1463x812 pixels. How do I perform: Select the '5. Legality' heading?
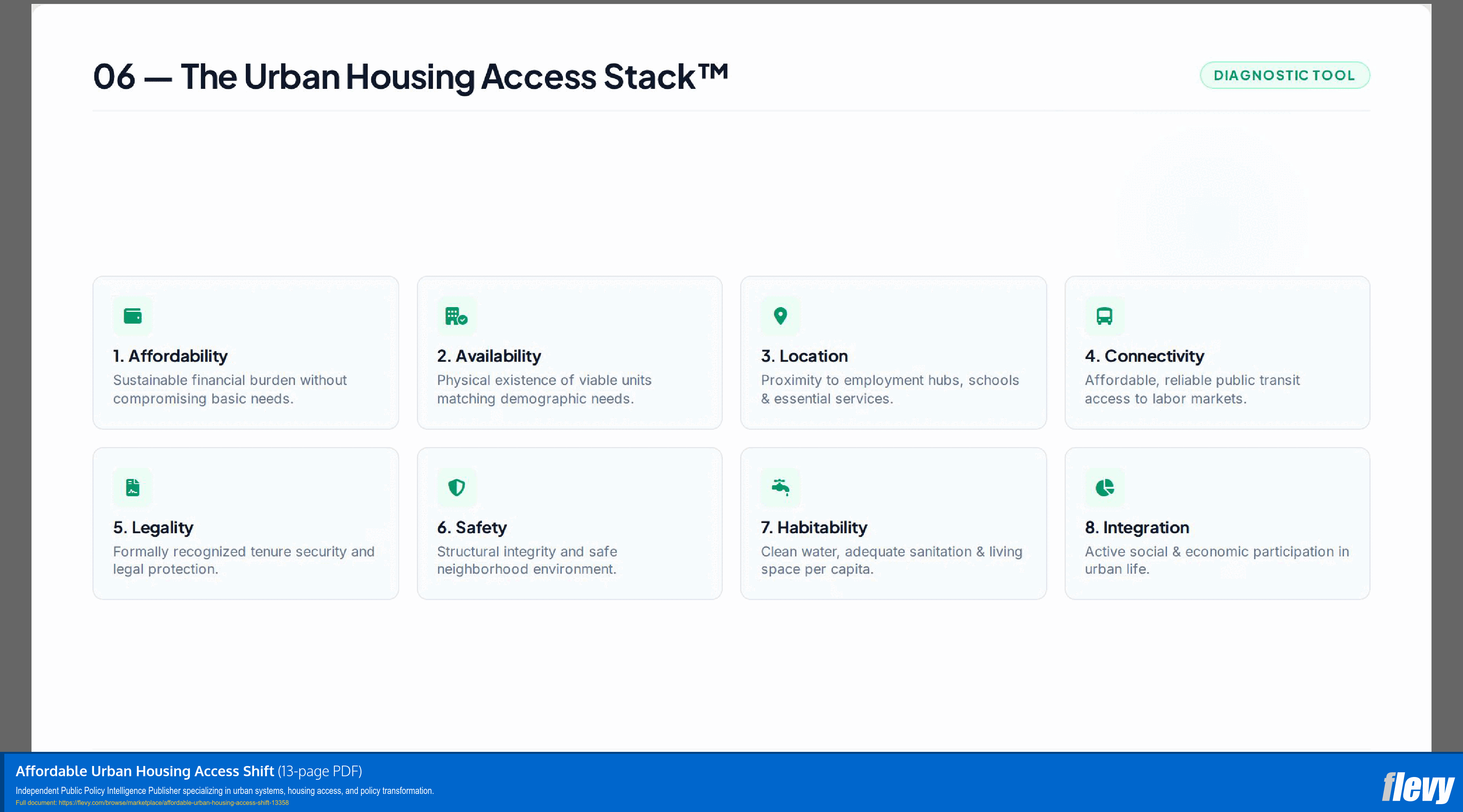(153, 528)
